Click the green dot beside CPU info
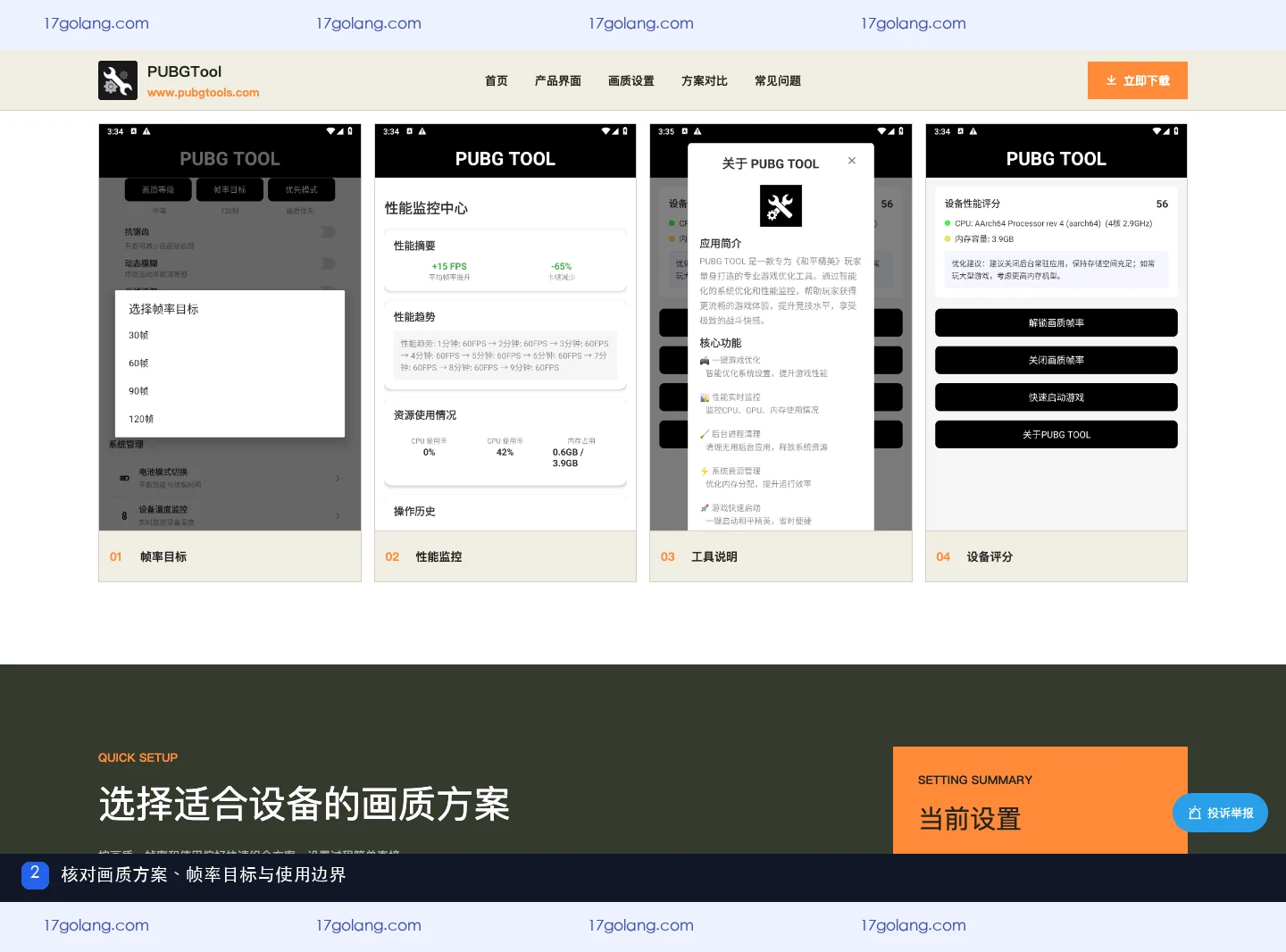The width and height of the screenshot is (1286, 952). click(948, 223)
